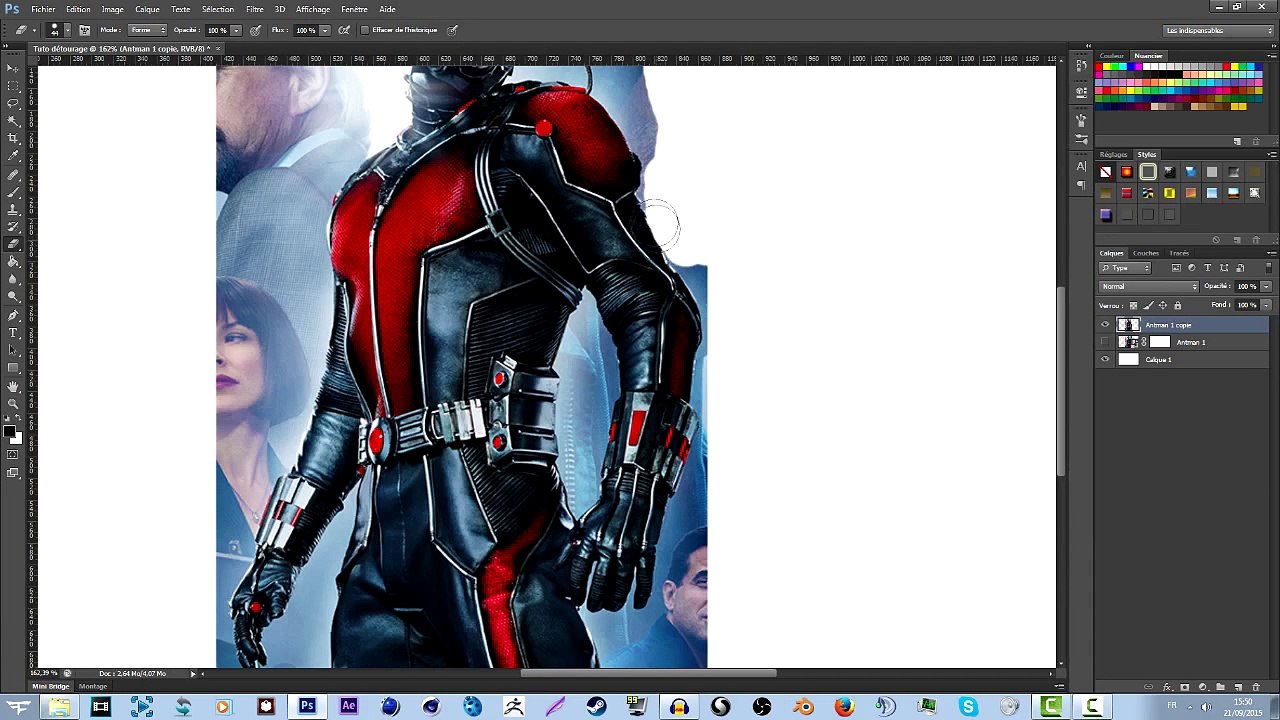
Task: Switch to the Tracés tab
Action: [x=1179, y=253]
